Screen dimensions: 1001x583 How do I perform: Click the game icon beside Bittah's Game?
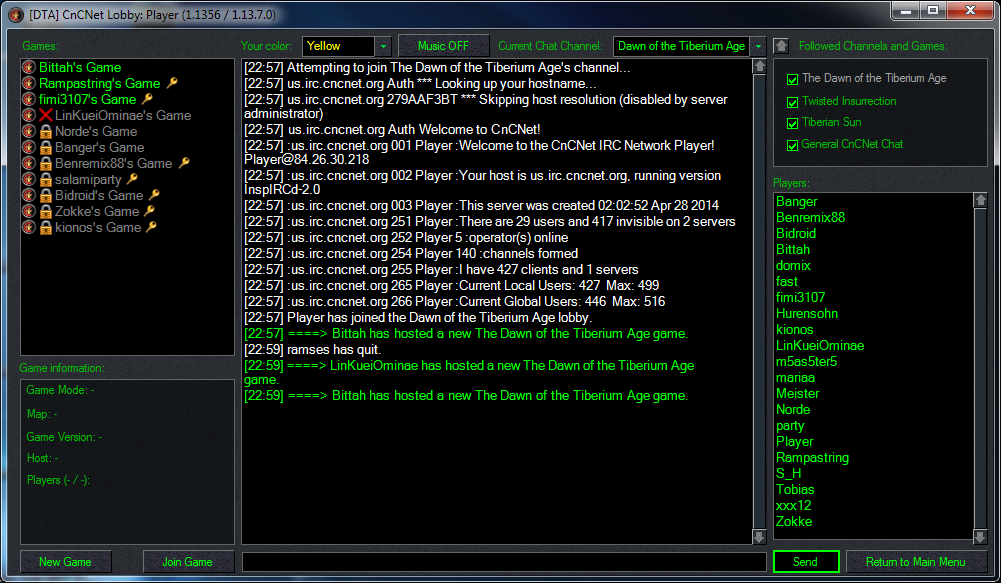pyautogui.click(x=29, y=67)
